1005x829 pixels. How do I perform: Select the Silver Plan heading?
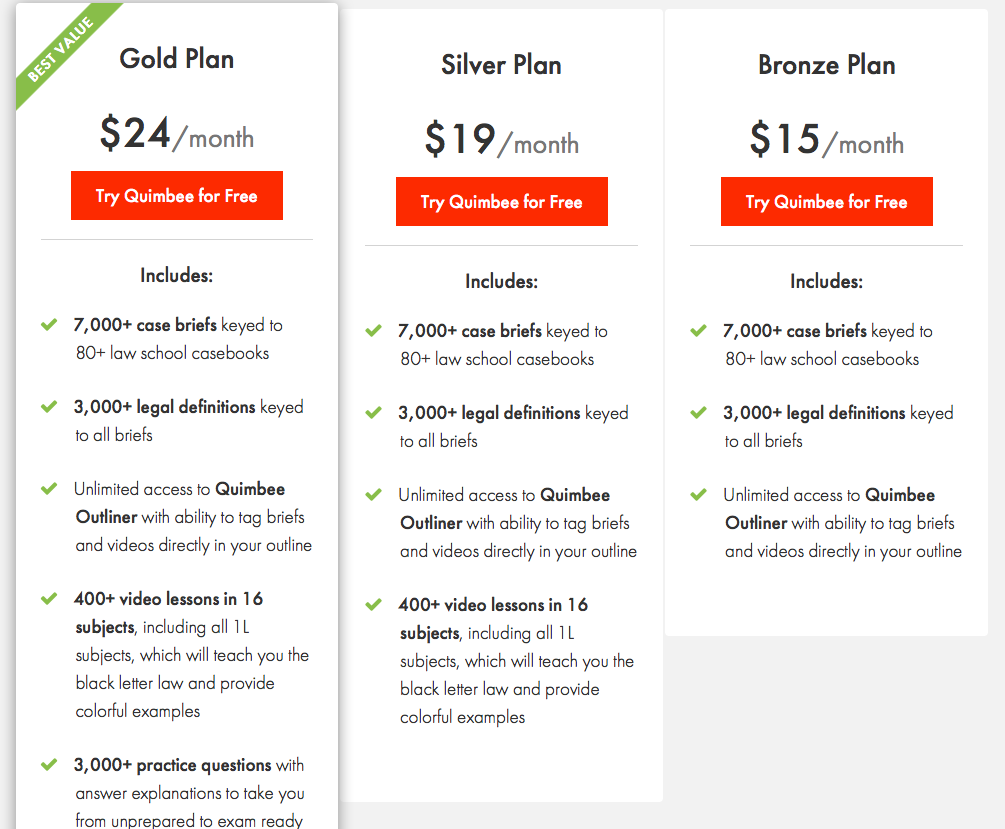[x=501, y=64]
